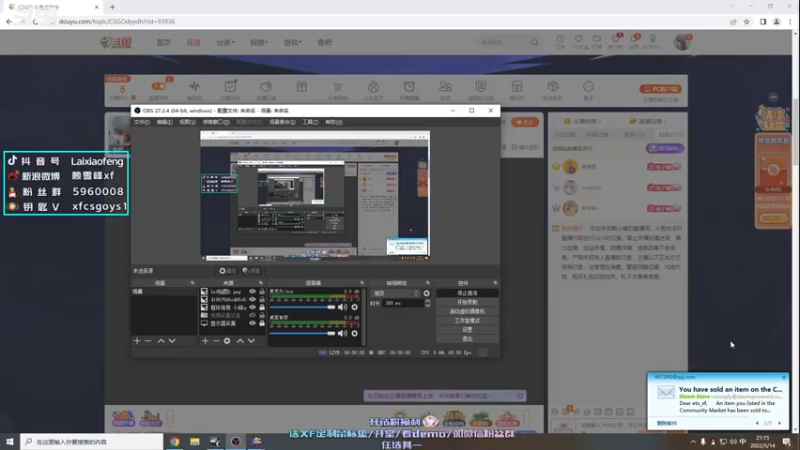Screen dimensions: 800x450
Task: Move source down in Sources panel
Action: 251,341
